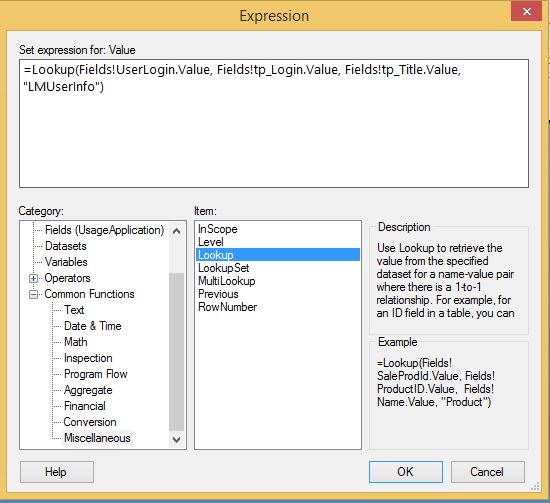Image resolution: width=550 pixels, height=503 pixels.
Task: Choose the Text functions subcategory
Action: pos(74,310)
